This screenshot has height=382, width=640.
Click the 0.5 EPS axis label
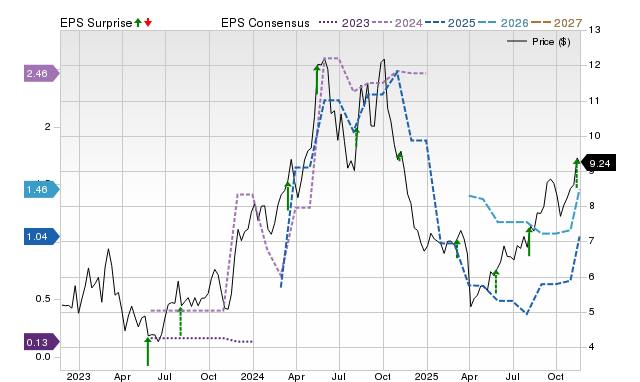43,299
